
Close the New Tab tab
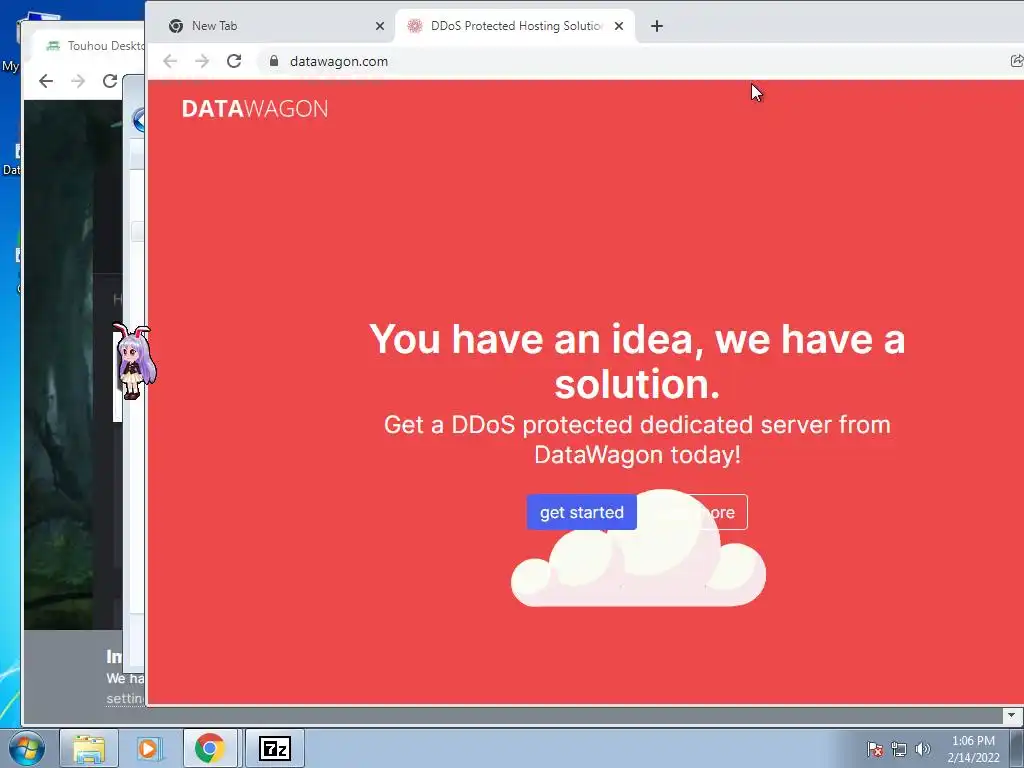coord(379,26)
